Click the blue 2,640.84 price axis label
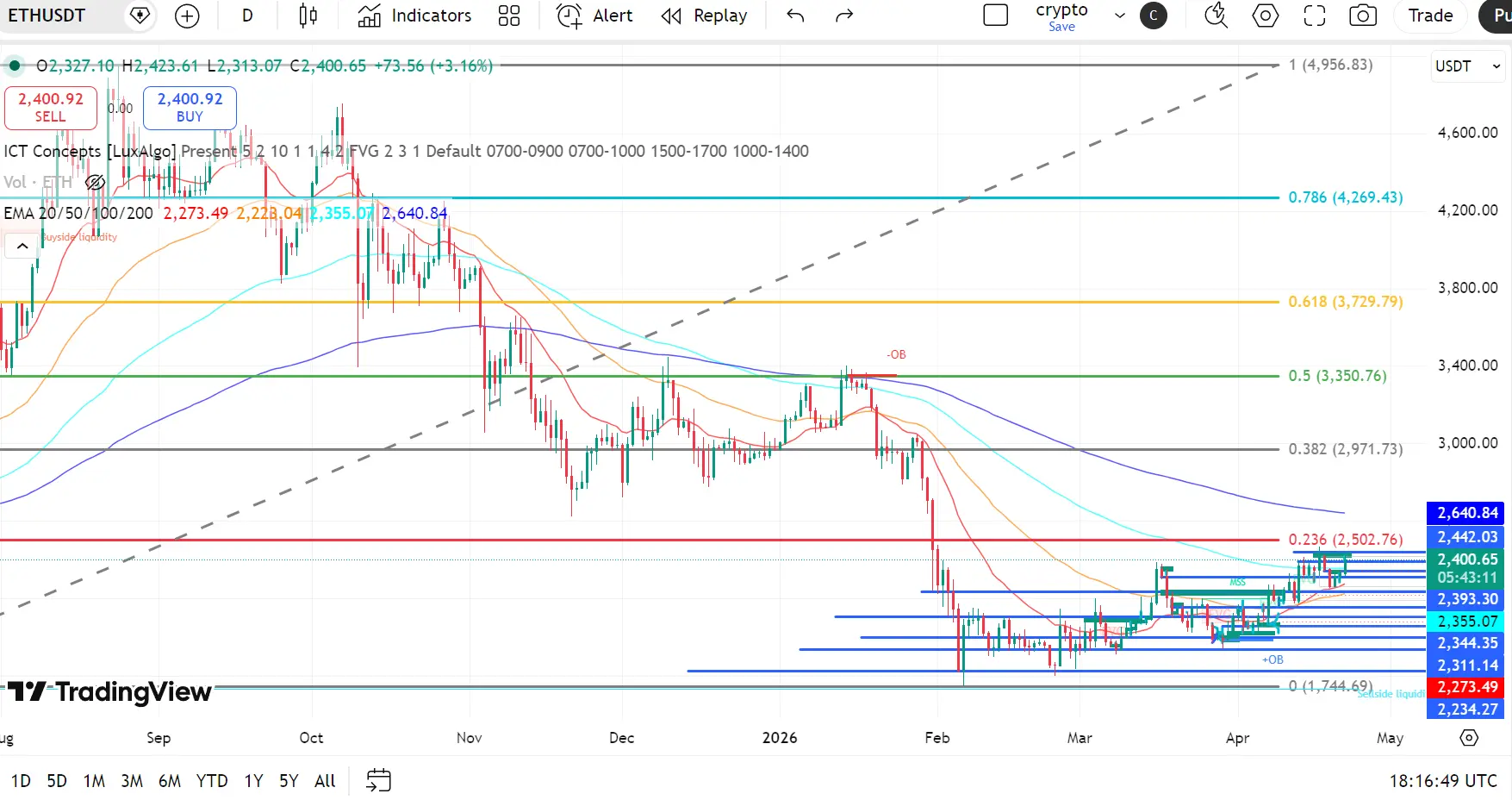Viewport: 1512px width, 800px height. [1467, 513]
